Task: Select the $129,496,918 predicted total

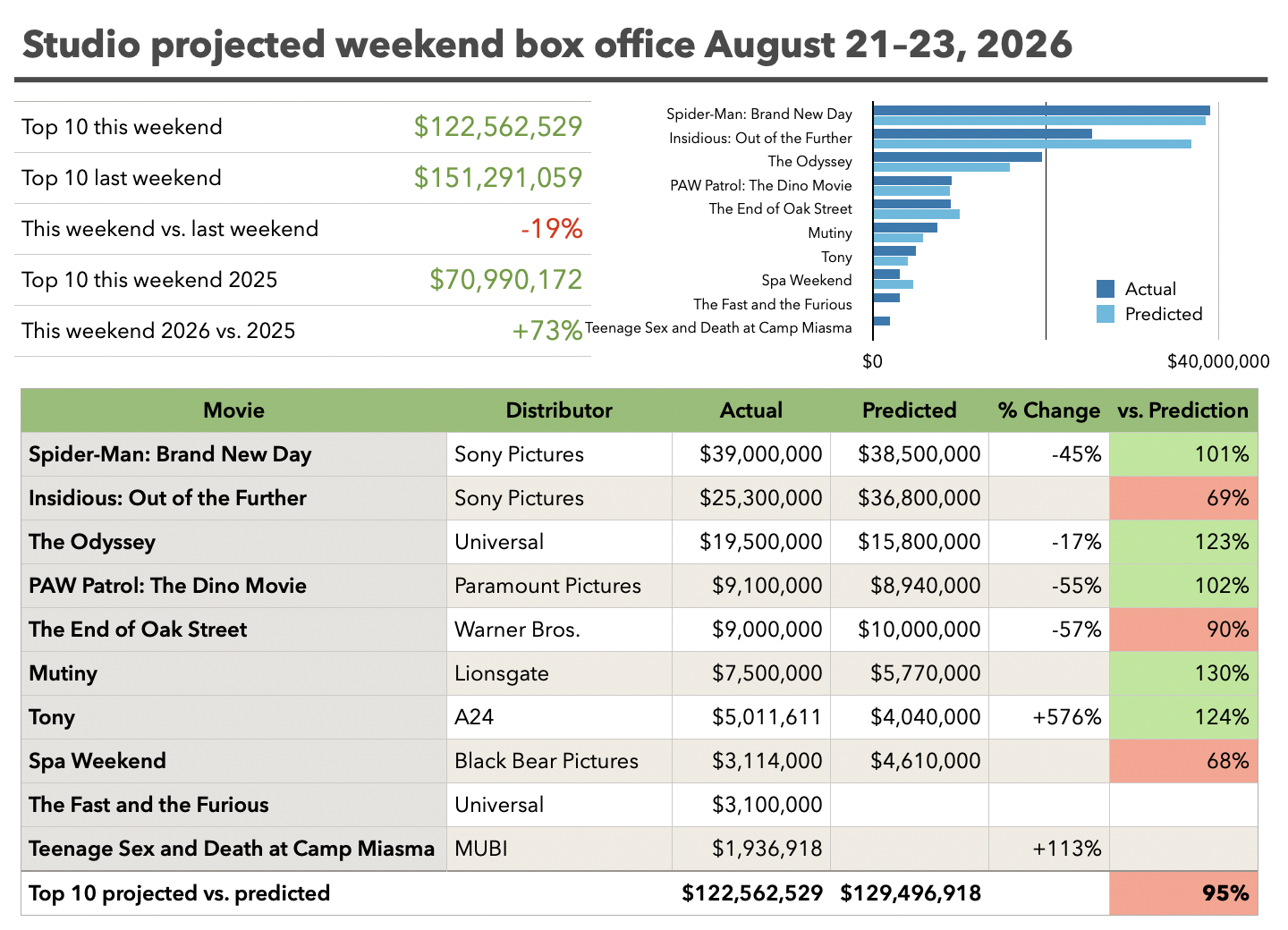Action: [x=911, y=893]
